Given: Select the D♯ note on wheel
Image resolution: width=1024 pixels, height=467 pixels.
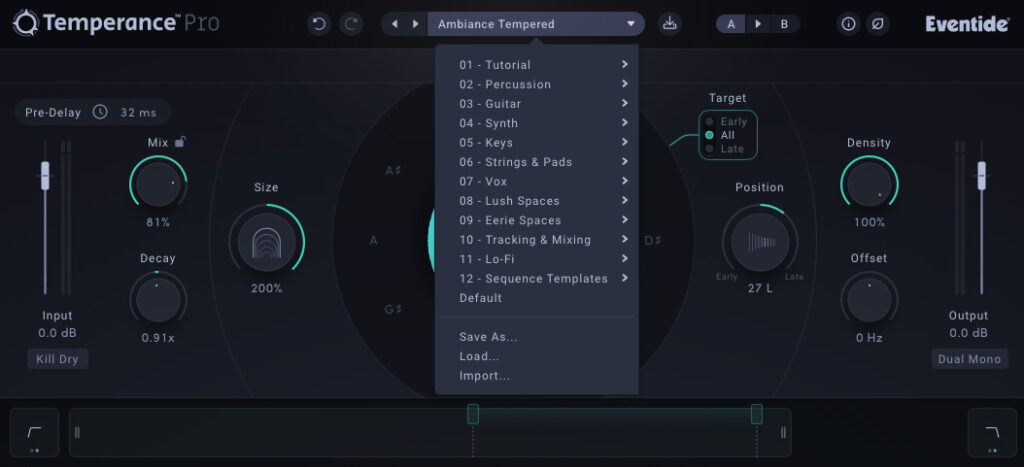Looking at the screenshot, I should [653, 240].
